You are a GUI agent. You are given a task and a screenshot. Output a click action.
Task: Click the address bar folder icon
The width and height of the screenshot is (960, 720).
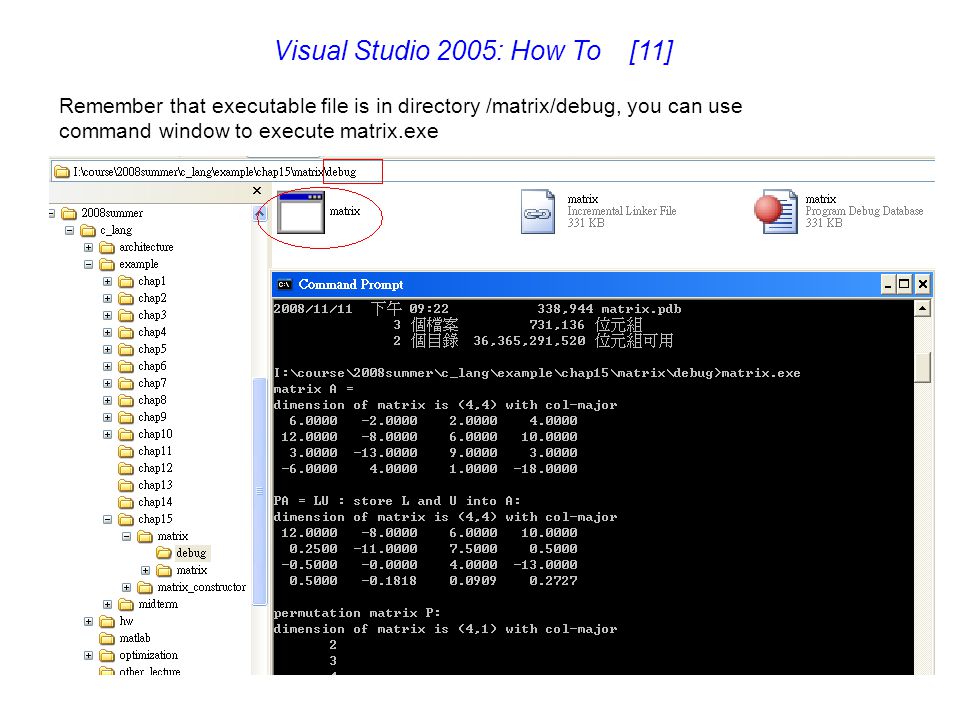pyautogui.click(x=62, y=171)
